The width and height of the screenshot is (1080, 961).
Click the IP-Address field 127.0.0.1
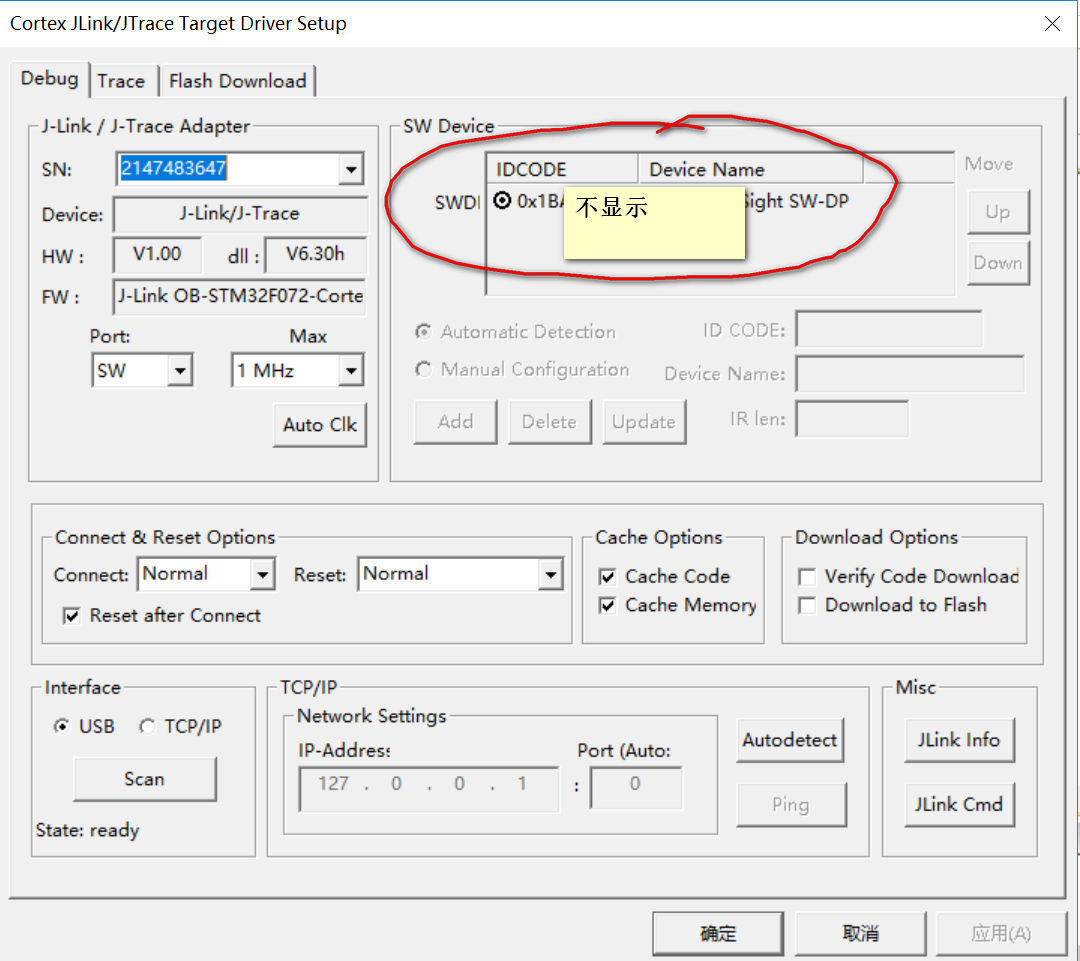click(428, 789)
